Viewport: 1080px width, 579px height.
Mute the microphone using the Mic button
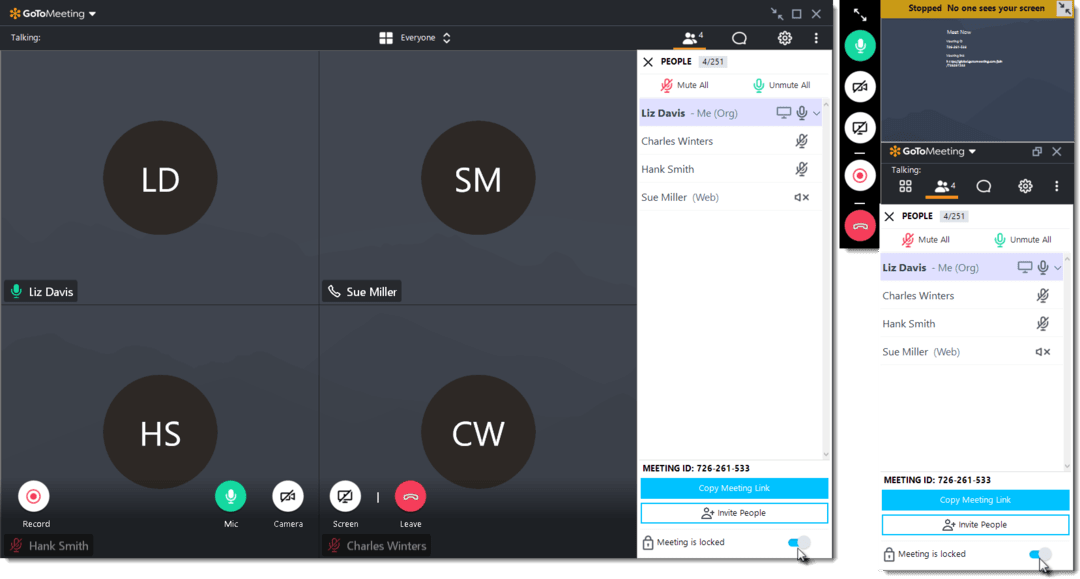pos(231,496)
